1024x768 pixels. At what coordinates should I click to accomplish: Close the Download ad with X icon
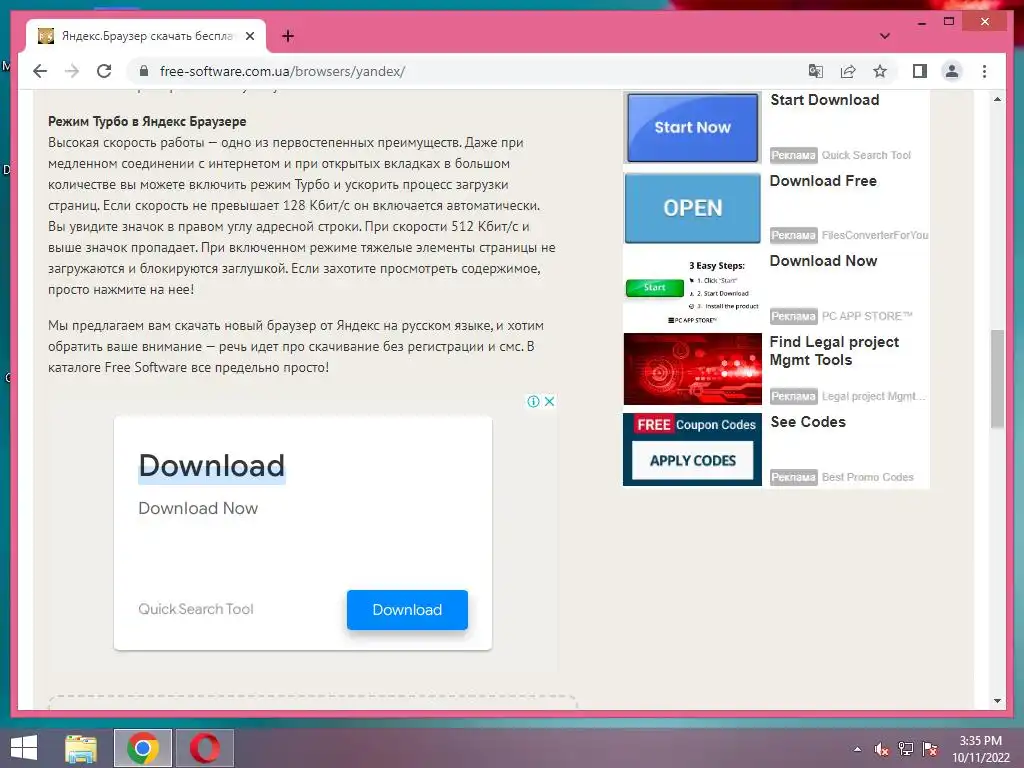(x=550, y=401)
